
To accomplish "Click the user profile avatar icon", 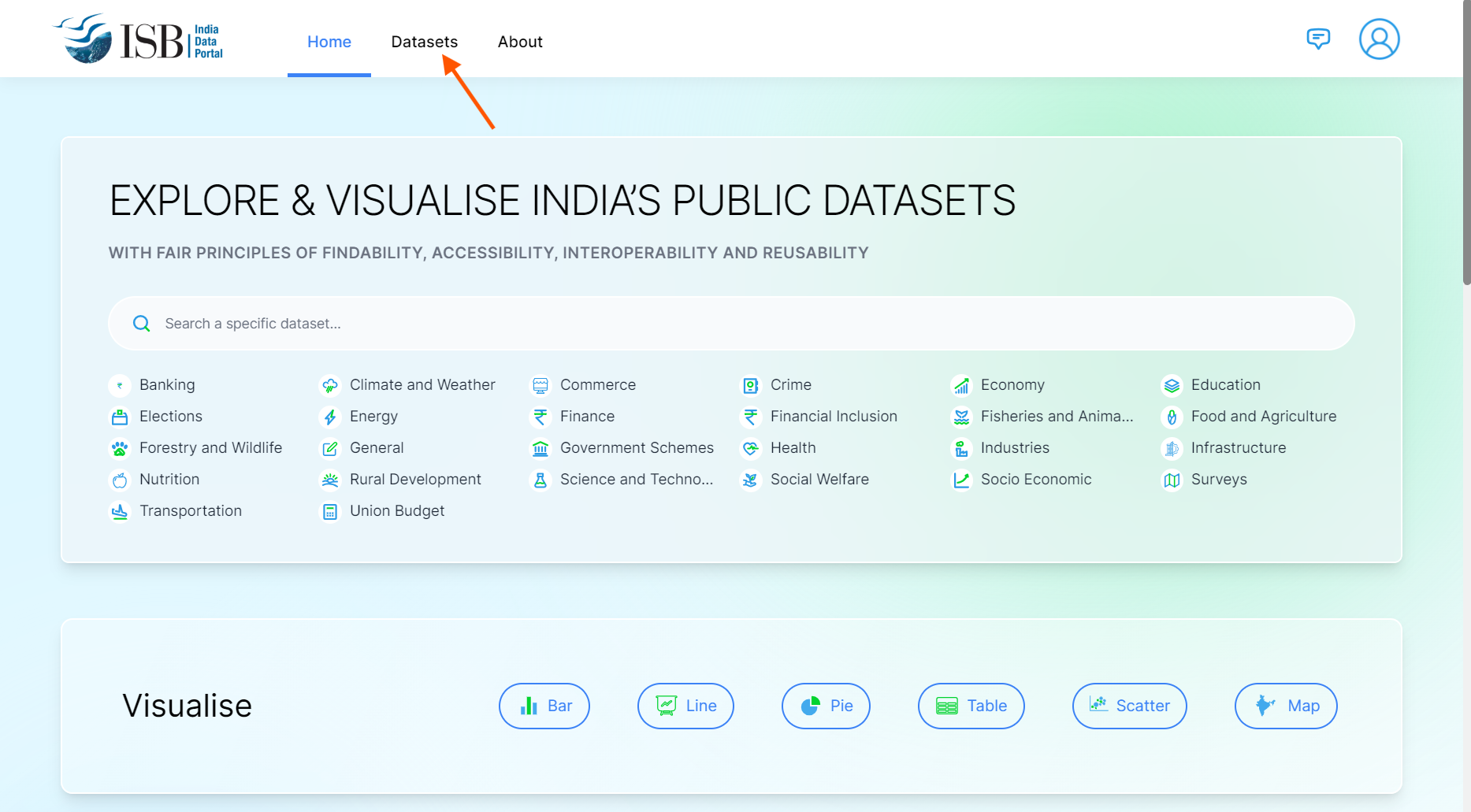I will (x=1379, y=39).
